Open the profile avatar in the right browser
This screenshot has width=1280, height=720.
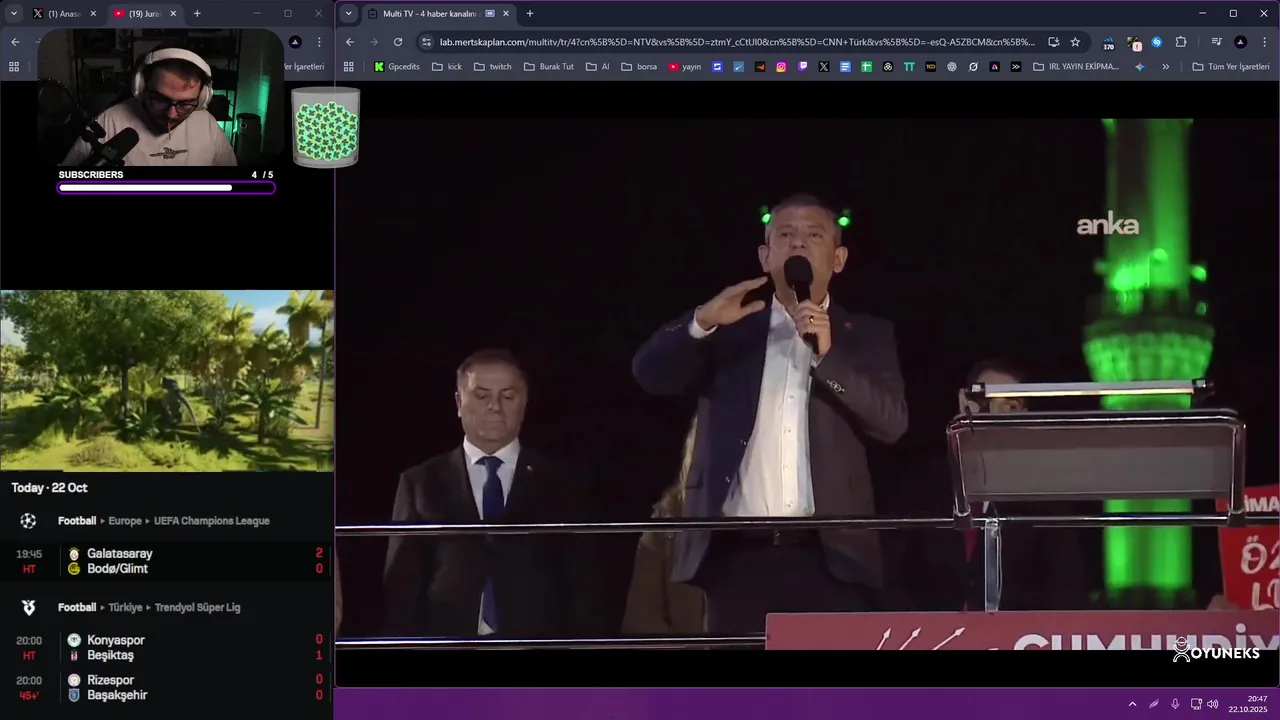tap(1241, 42)
